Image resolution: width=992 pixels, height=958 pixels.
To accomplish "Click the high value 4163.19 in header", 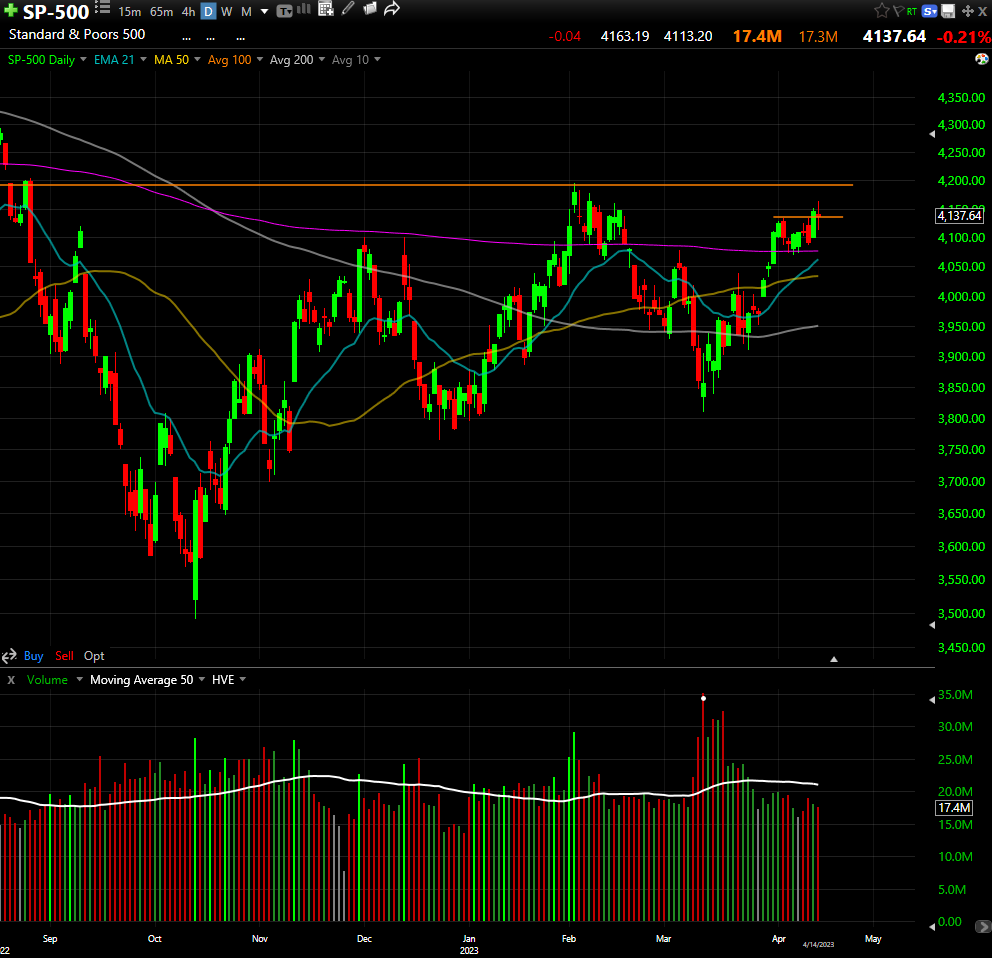I will pyautogui.click(x=624, y=36).
